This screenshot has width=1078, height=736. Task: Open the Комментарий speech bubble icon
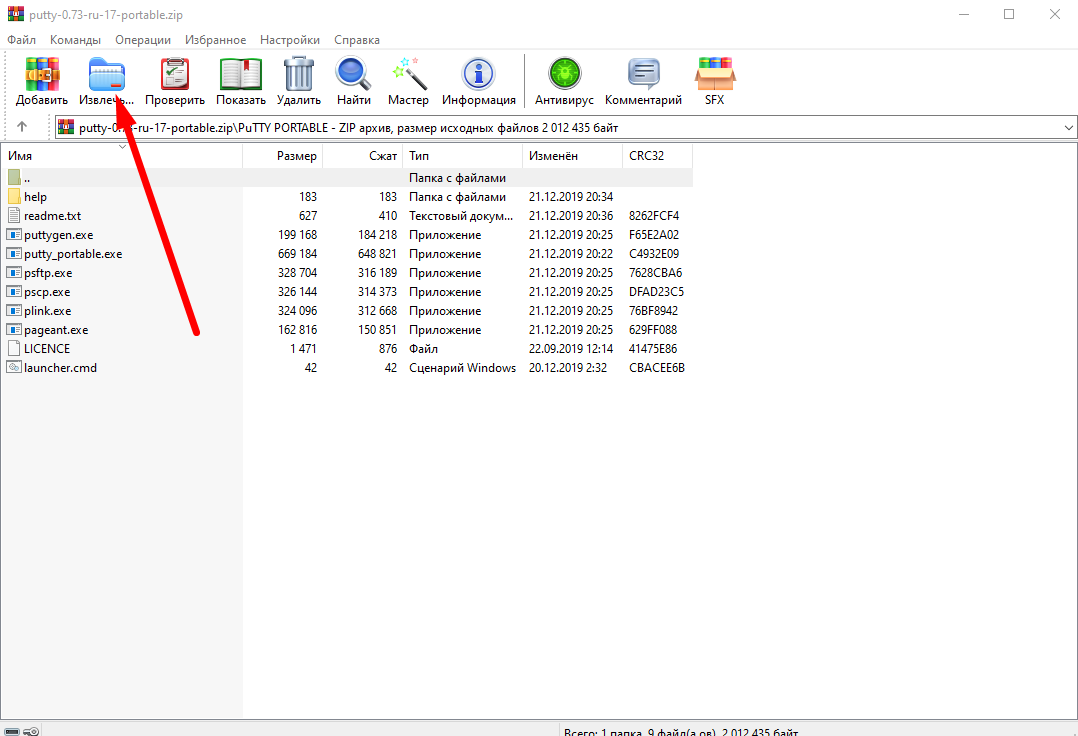[x=644, y=74]
